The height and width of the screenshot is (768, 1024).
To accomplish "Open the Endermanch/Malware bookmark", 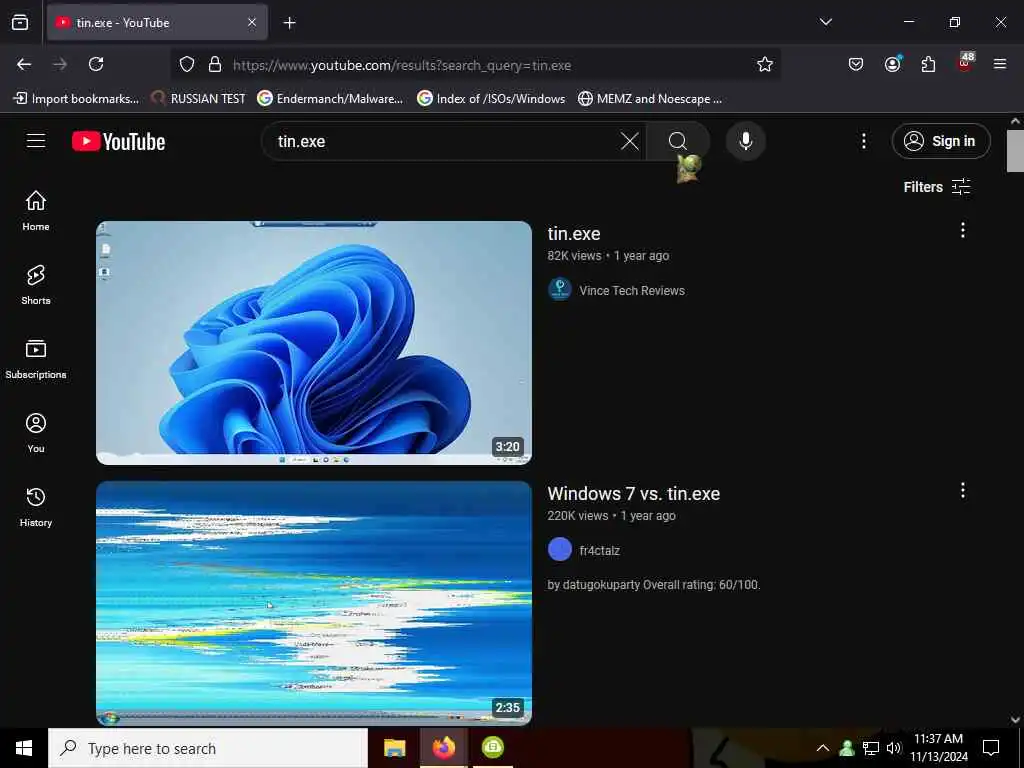I will tap(330, 99).
